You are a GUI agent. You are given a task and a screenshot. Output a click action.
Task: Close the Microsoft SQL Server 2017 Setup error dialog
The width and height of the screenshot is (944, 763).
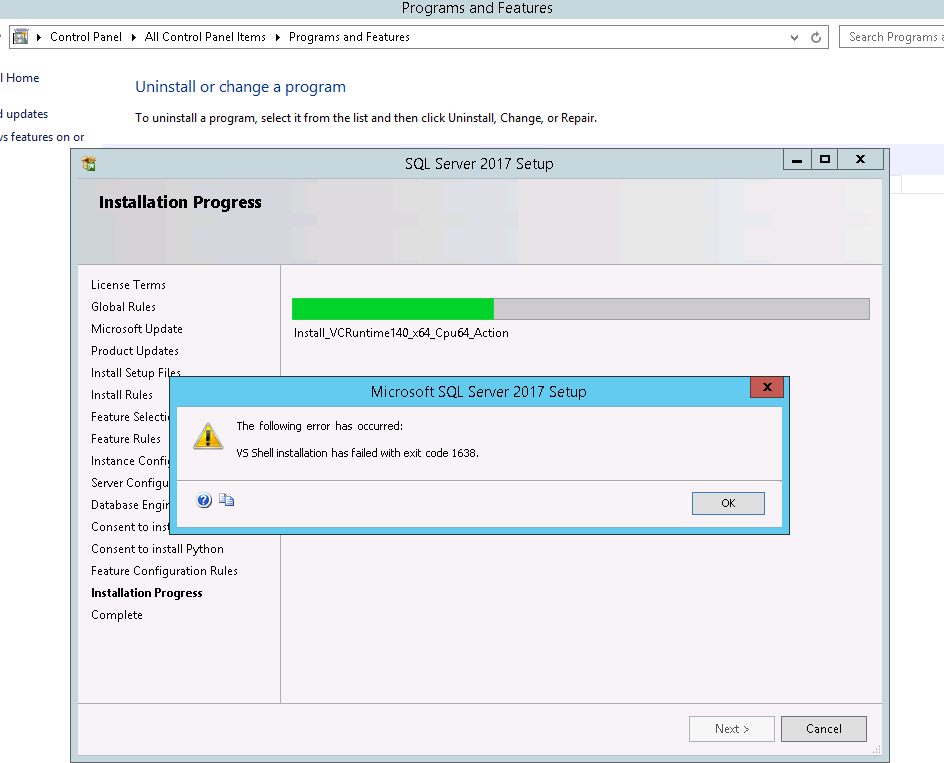767,387
